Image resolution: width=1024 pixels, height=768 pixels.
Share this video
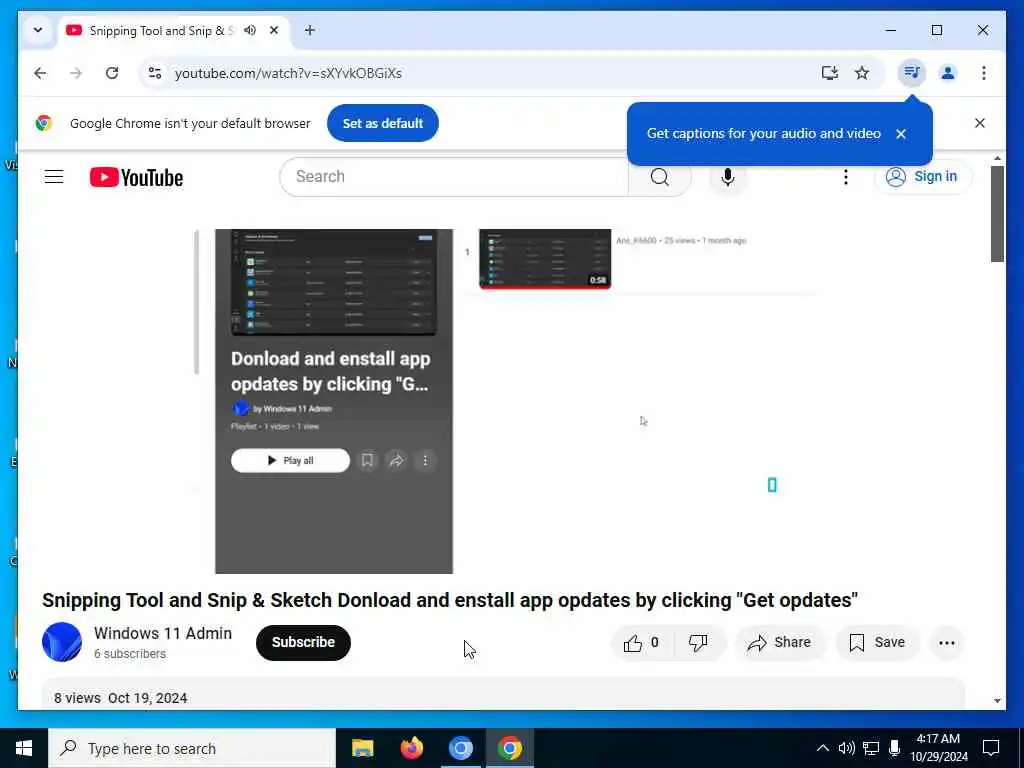(780, 643)
